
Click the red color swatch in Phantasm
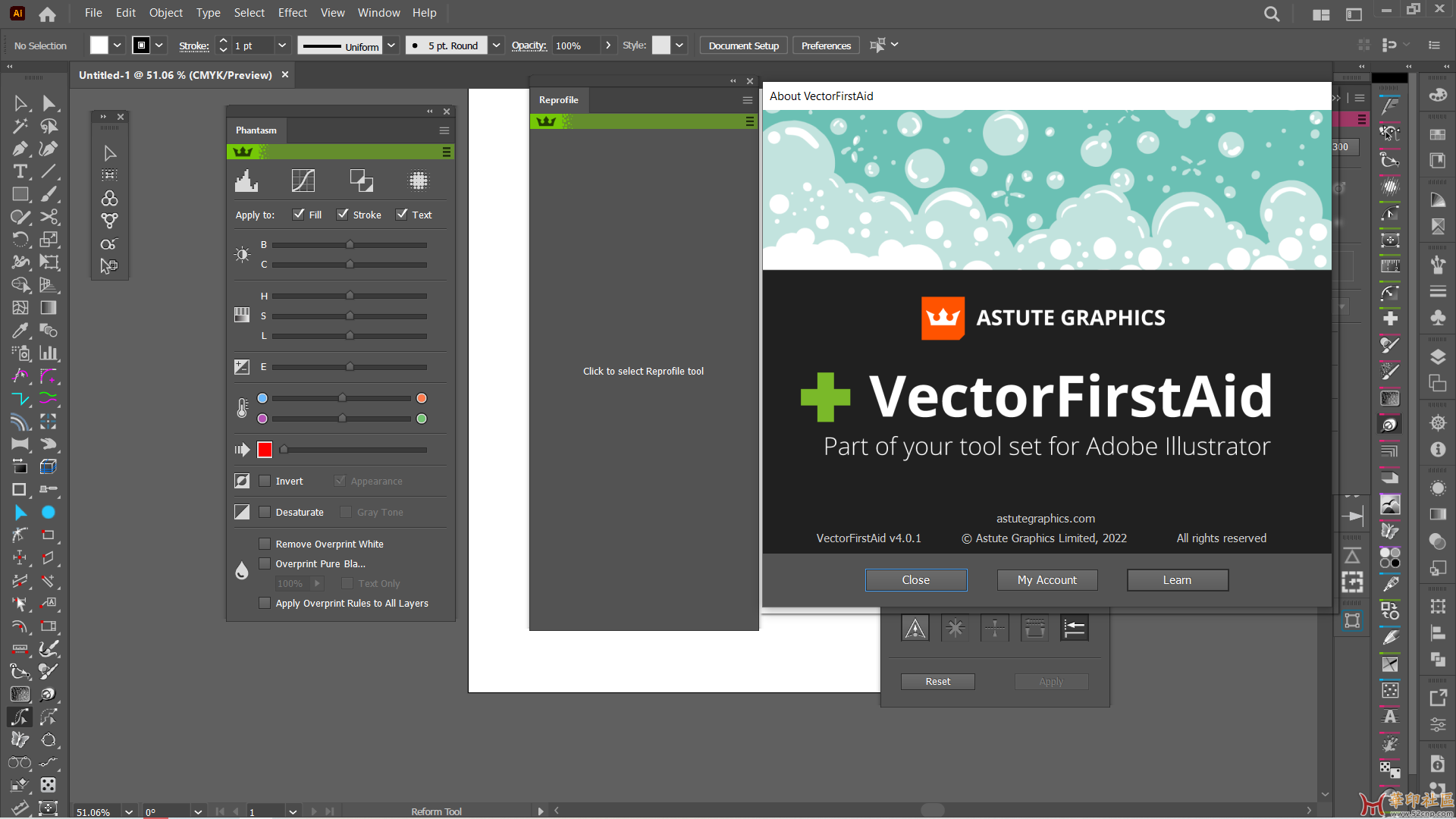[265, 450]
